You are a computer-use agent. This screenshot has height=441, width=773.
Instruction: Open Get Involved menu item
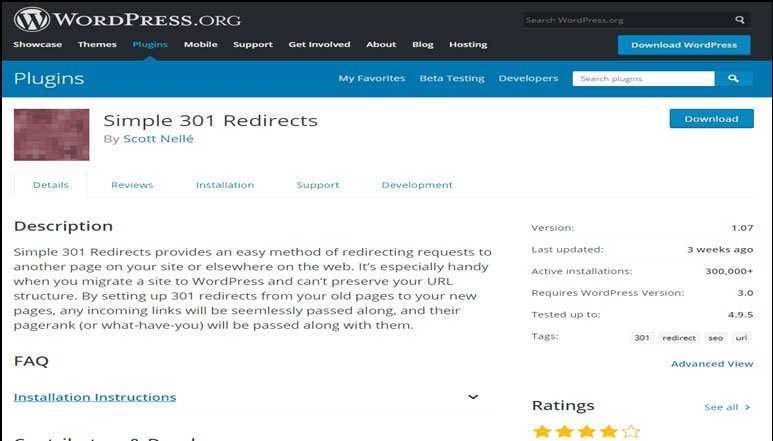[x=319, y=44]
